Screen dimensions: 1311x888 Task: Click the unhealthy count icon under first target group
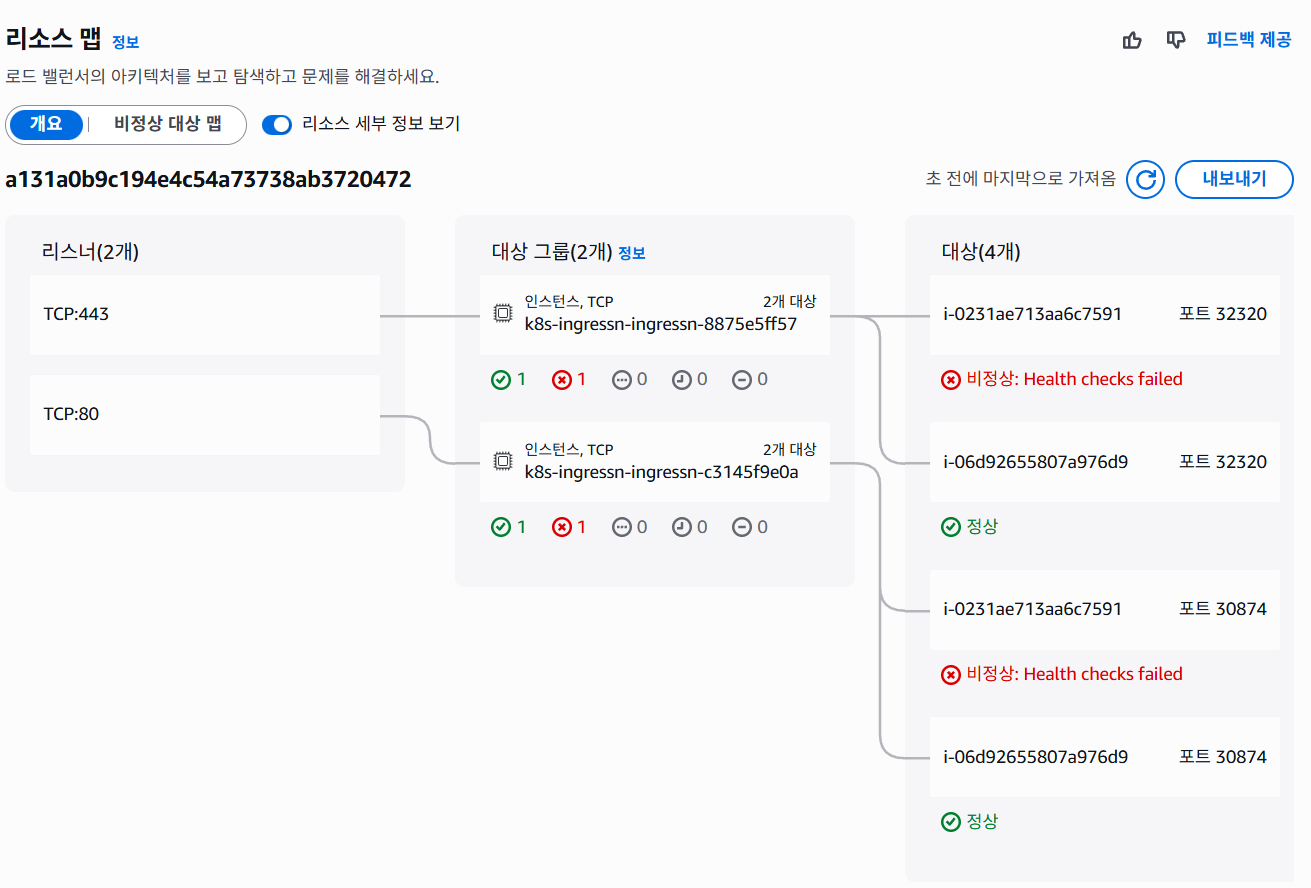[x=562, y=380]
